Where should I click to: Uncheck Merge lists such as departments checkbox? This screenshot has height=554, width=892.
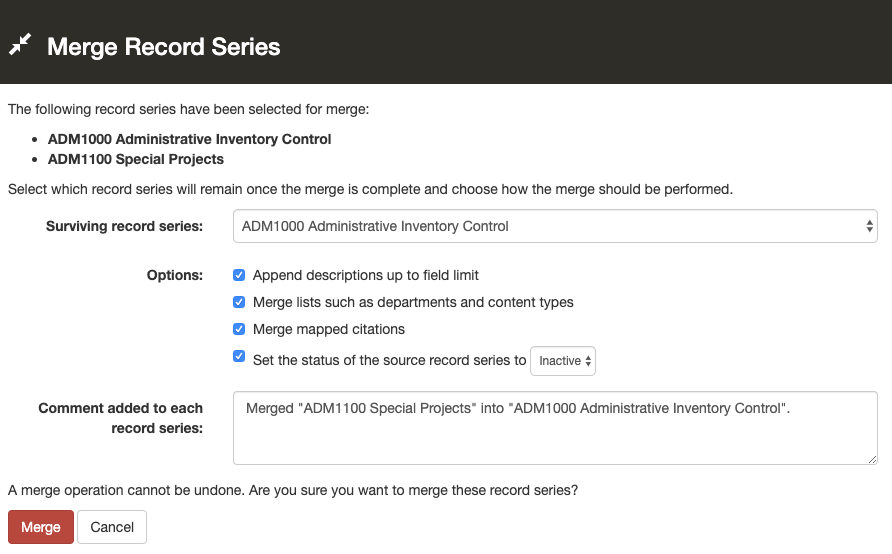[x=239, y=302]
